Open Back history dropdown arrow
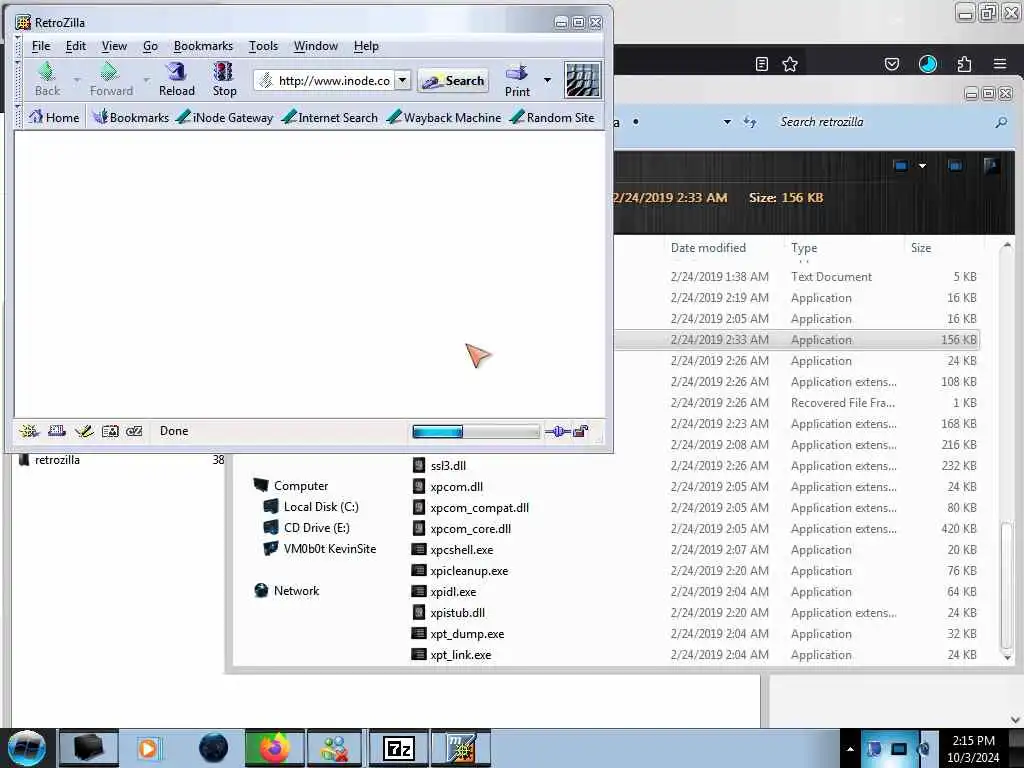The width and height of the screenshot is (1024, 768). (x=77, y=80)
